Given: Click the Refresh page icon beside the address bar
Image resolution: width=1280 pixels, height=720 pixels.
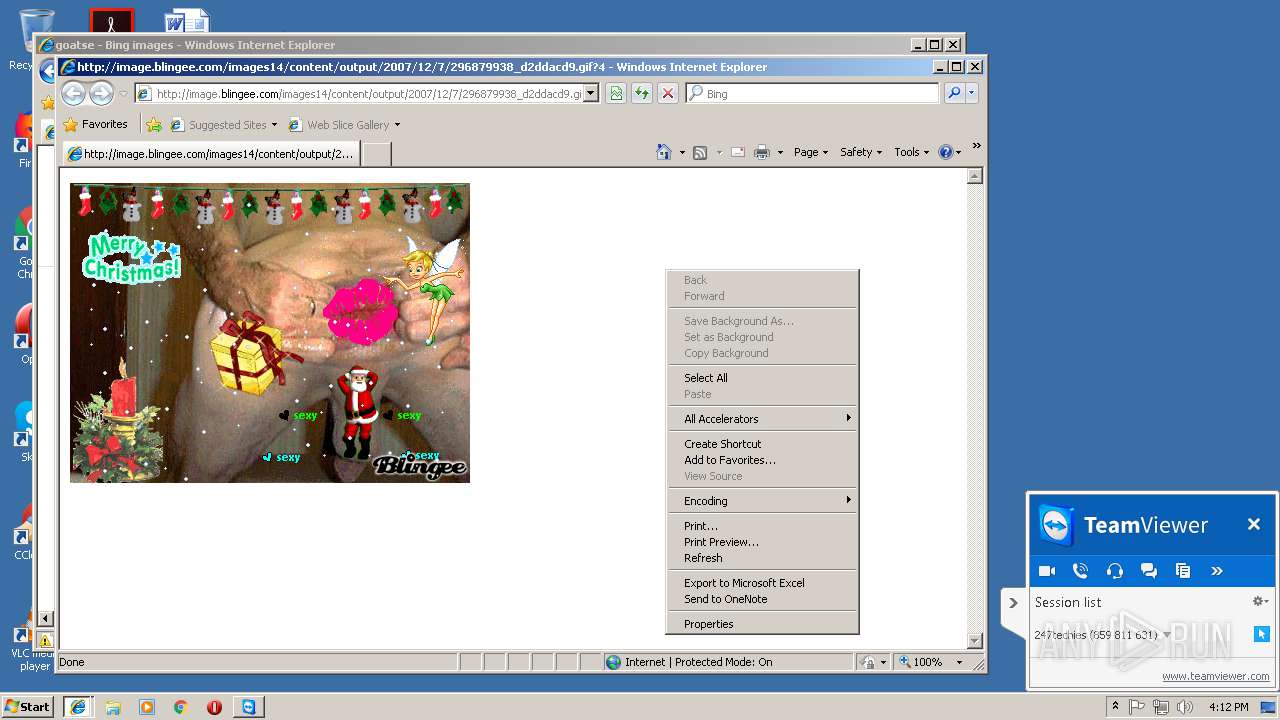Looking at the screenshot, I should point(642,93).
